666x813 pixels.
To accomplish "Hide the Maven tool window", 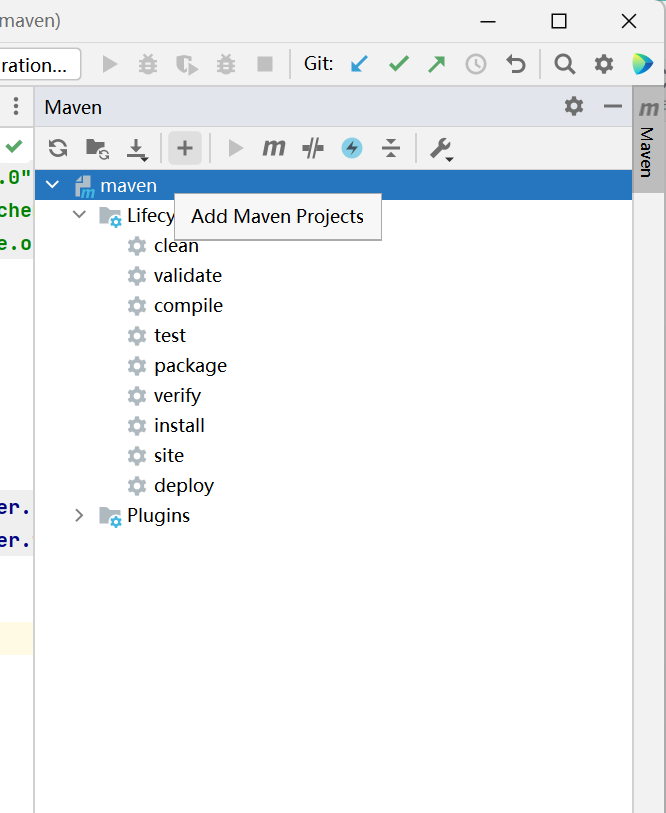I will 613,106.
